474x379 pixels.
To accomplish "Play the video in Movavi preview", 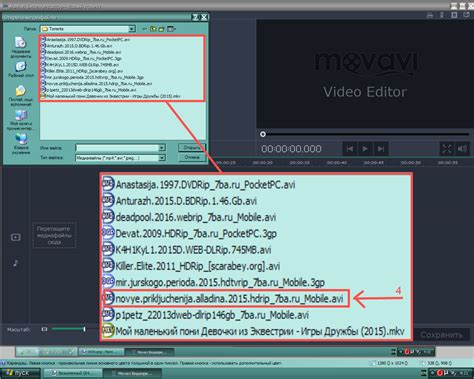I will 365,149.
